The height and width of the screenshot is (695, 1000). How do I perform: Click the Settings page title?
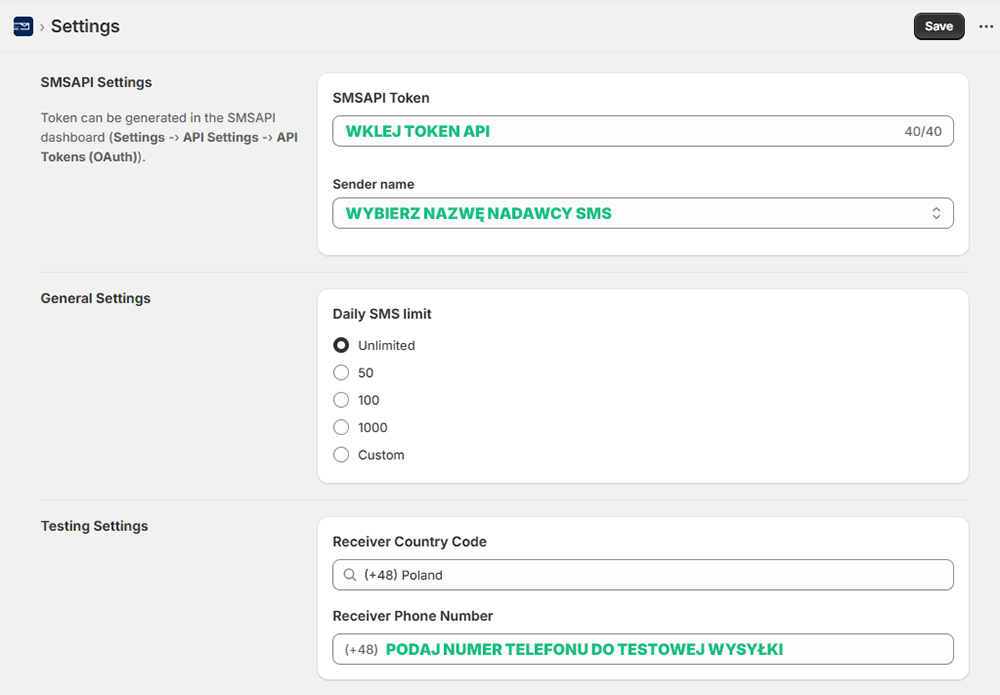click(x=85, y=26)
